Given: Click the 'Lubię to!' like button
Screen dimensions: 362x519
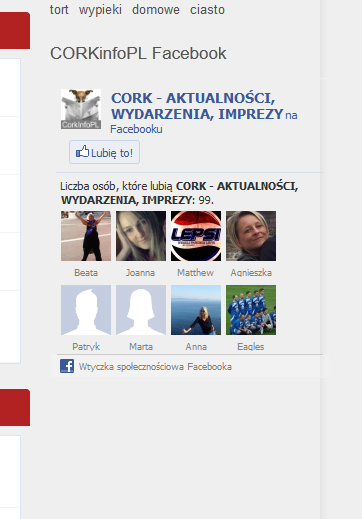Looking at the screenshot, I should click(x=104, y=152).
